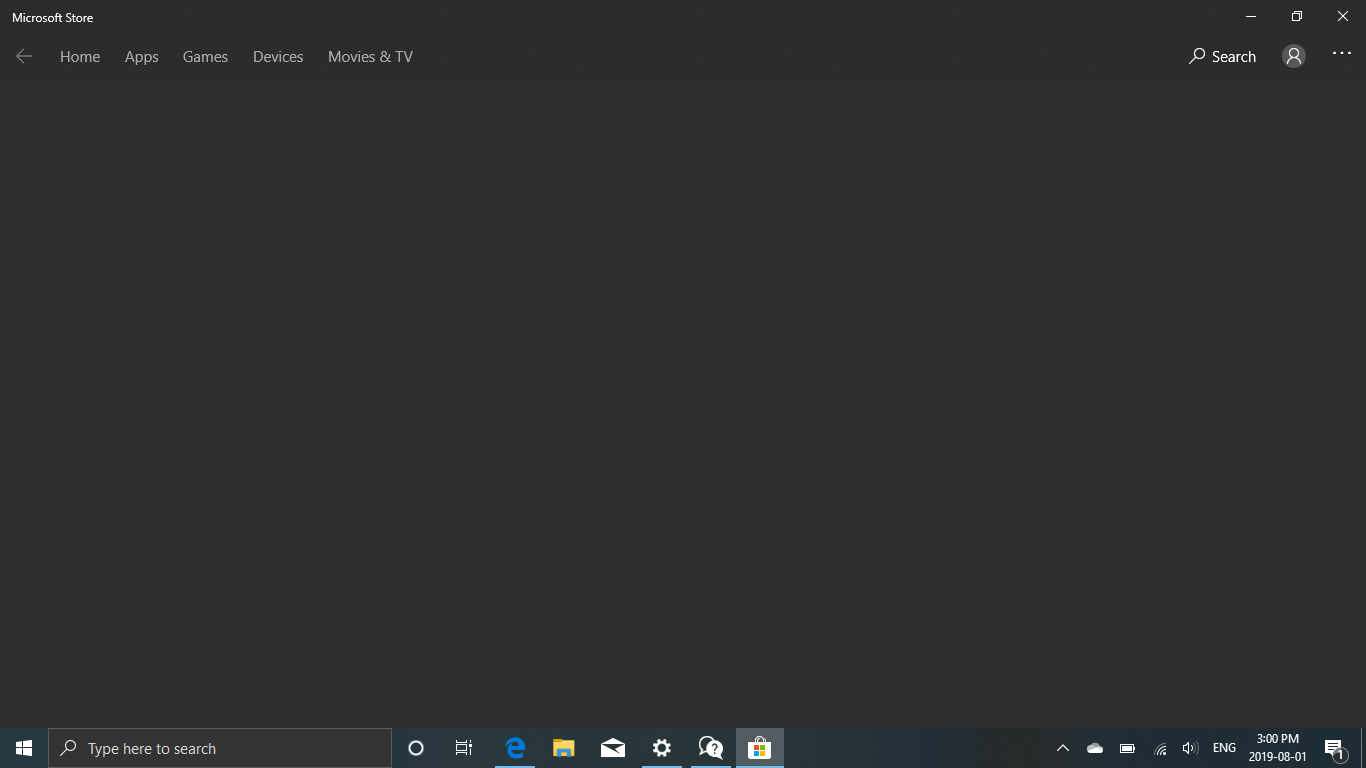Go back using the back arrow
The width and height of the screenshot is (1366, 768).
(24, 57)
